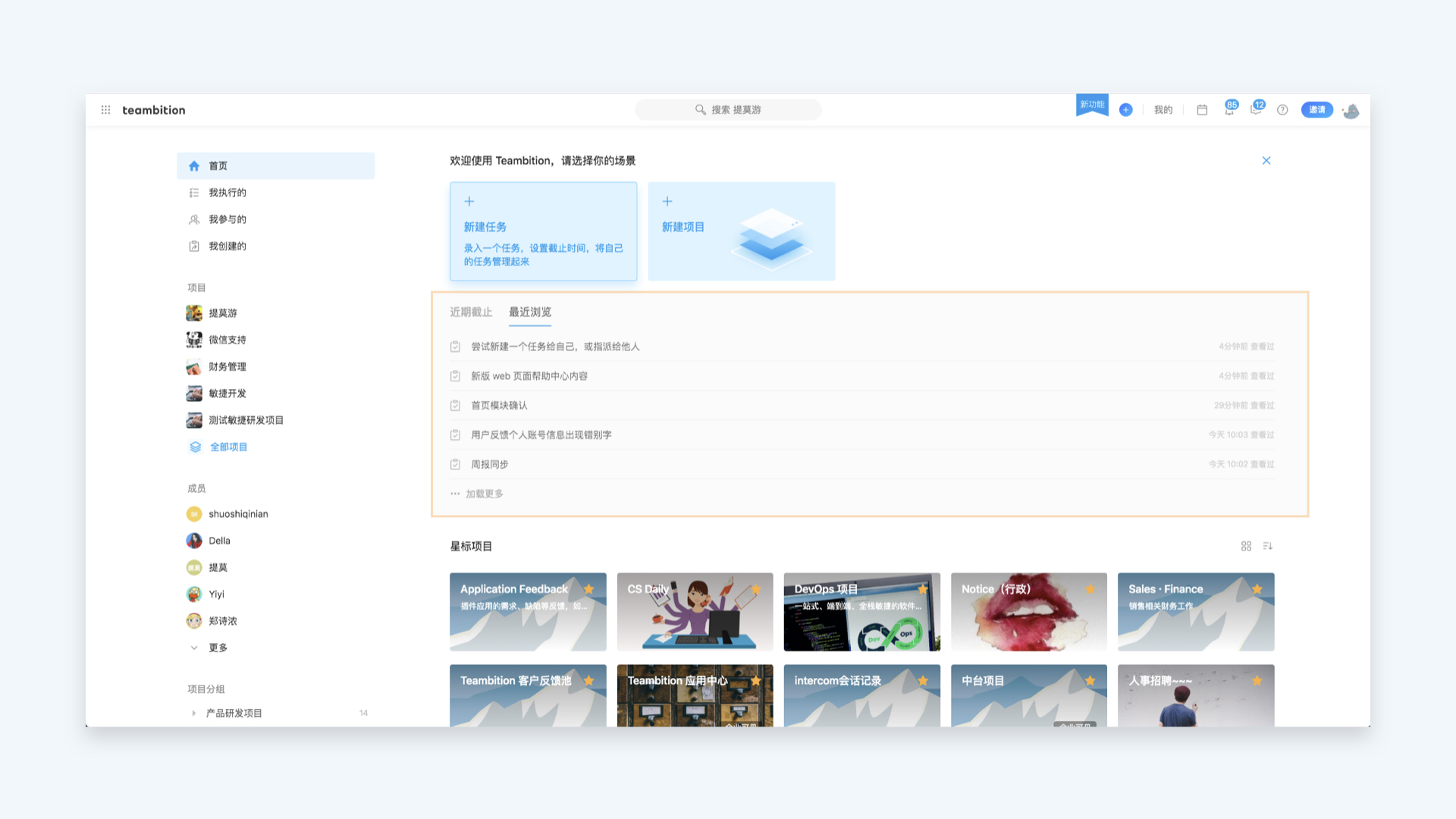
Task: Open 人事招聘 project card
Action: pos(1196,696)
